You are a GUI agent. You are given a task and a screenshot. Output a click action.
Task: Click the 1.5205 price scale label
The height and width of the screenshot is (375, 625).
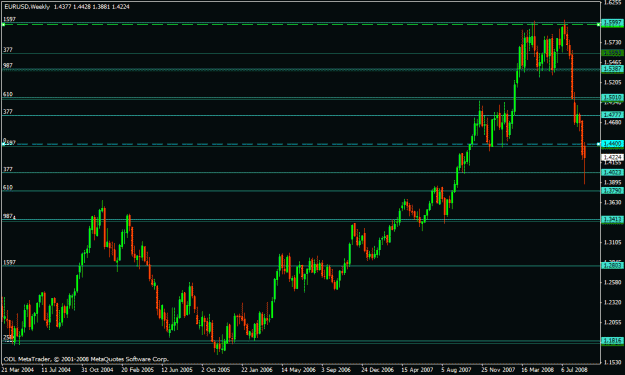[613, 82]
